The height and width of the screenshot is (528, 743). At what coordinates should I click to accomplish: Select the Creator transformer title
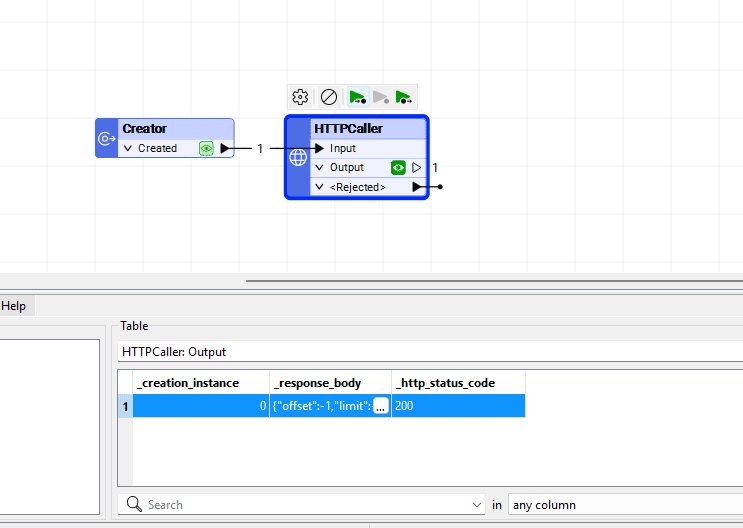(145, 128)
